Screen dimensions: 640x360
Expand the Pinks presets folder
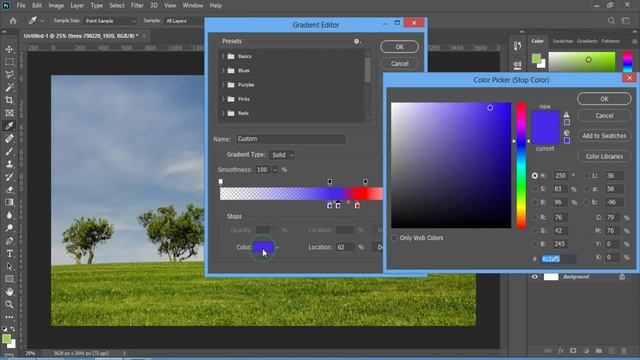pos(223,99)
